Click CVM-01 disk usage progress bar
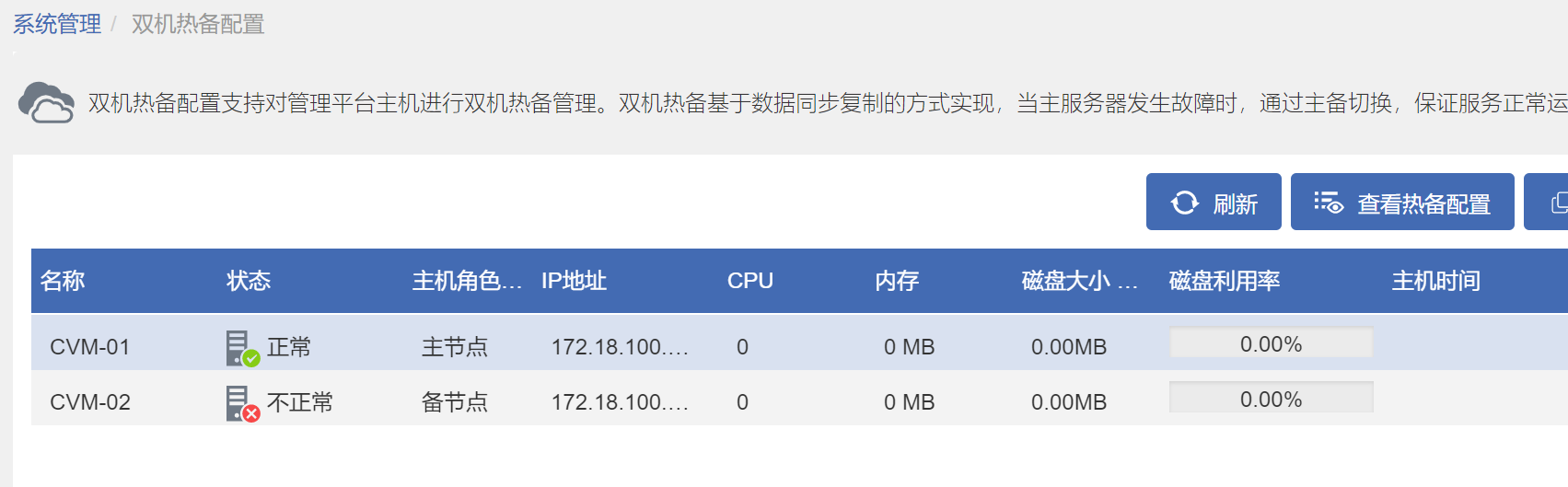1568x487 pixels. pos(1271,343)
